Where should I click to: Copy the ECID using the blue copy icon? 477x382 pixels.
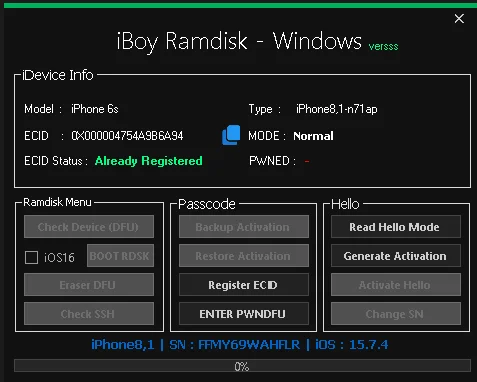click(231, 135)
